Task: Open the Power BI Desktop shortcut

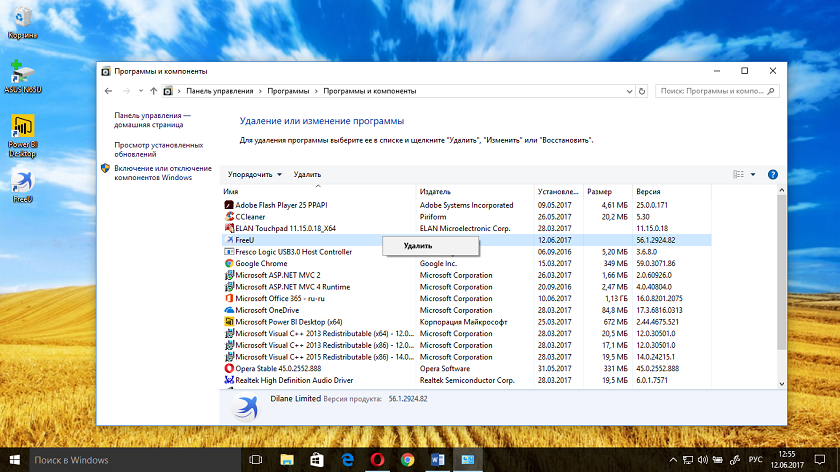Action: pyautogui.click(x=22, y=136)
